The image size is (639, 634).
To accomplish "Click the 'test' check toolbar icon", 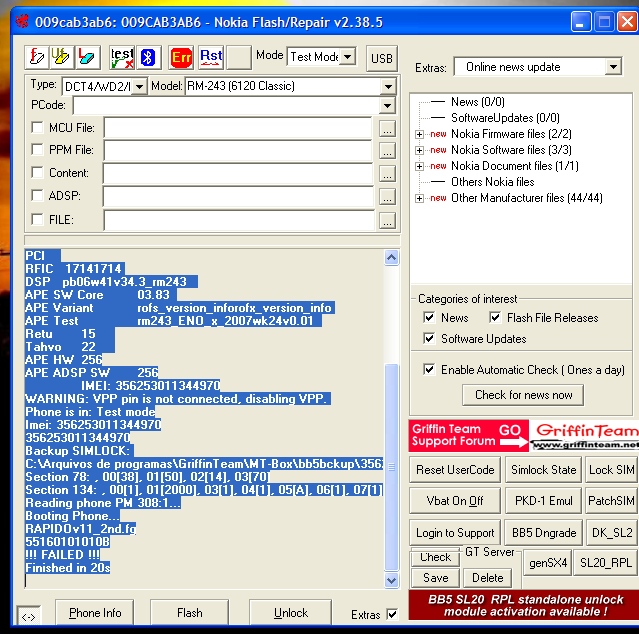I will (x=122, y=57).
